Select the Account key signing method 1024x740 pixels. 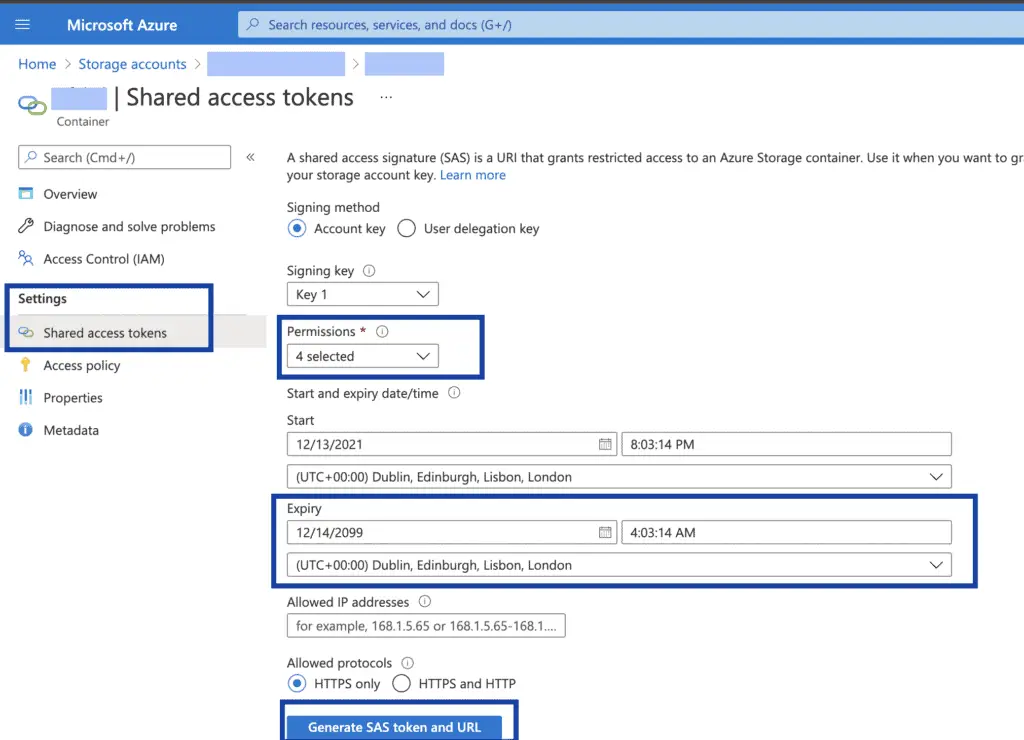click(297, 229)
